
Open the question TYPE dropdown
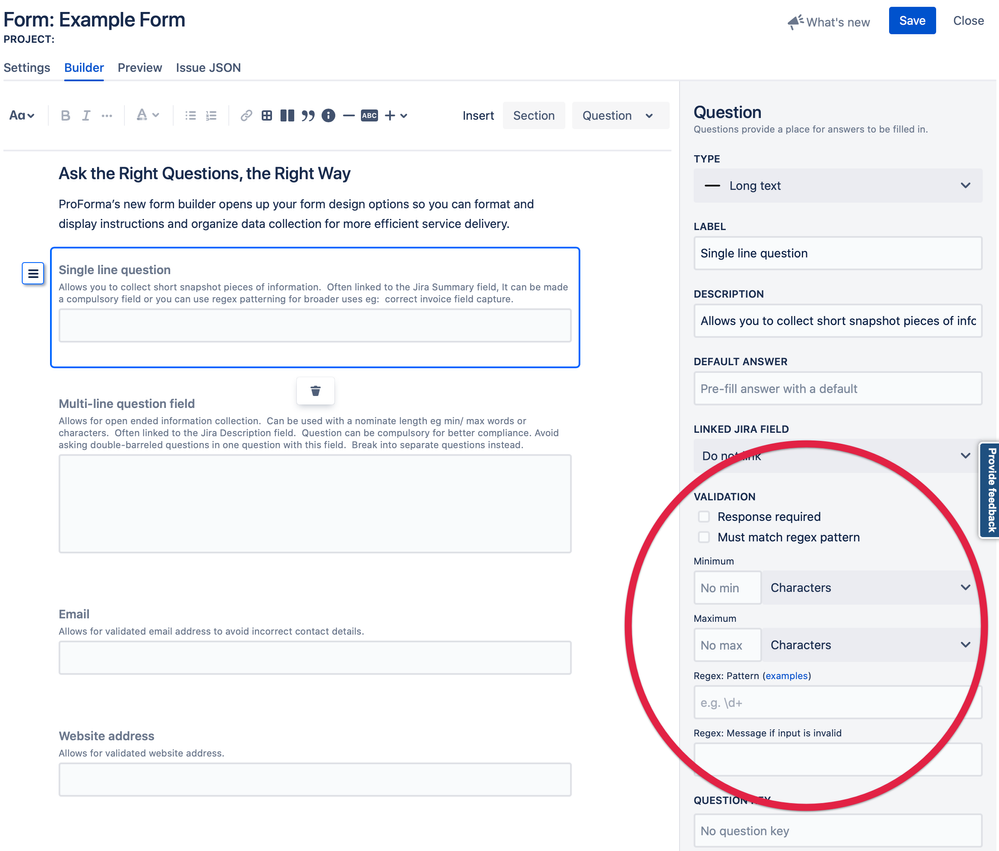[x=837, y=185]
